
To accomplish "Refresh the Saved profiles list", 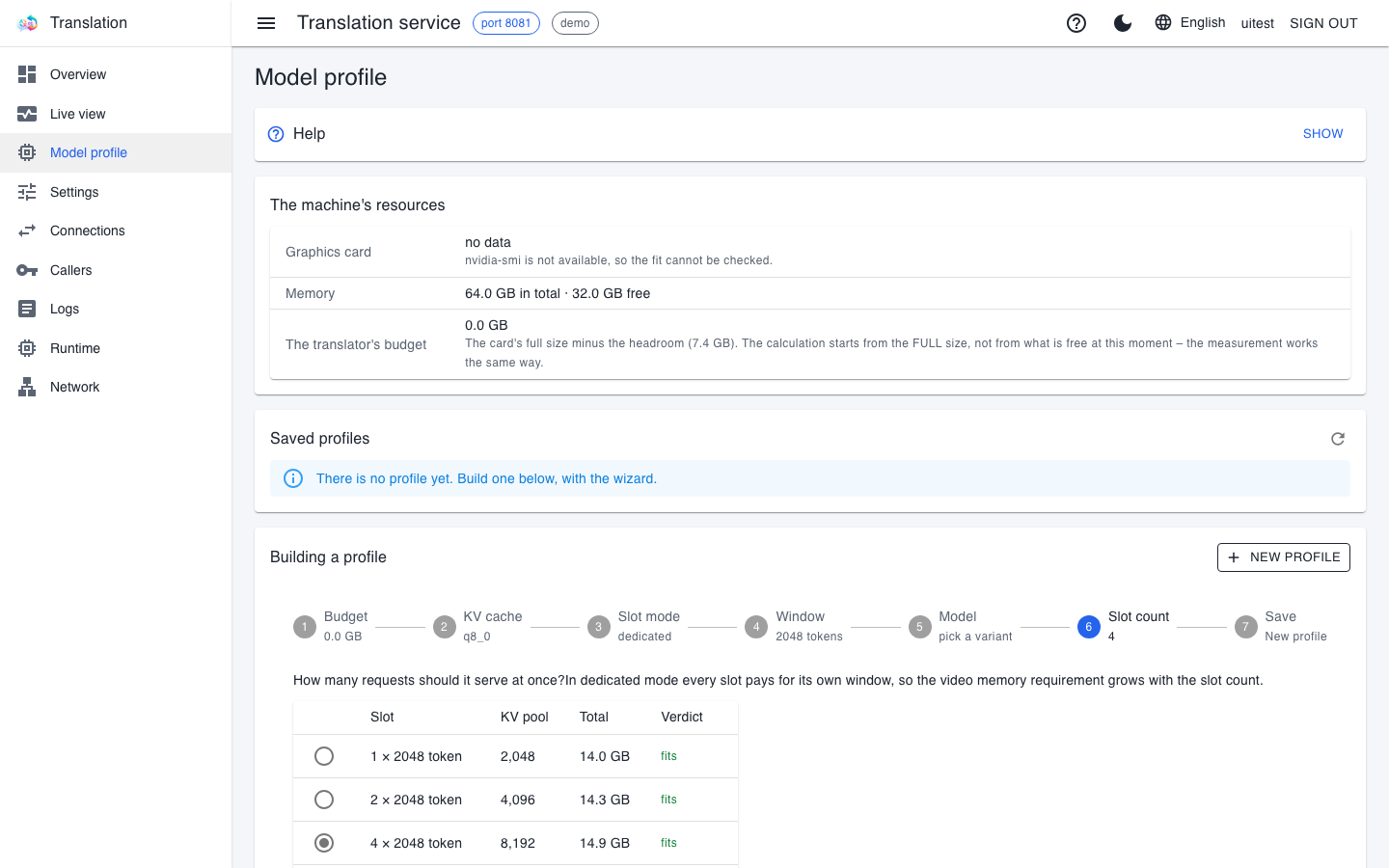I will tap(1338, 439).
